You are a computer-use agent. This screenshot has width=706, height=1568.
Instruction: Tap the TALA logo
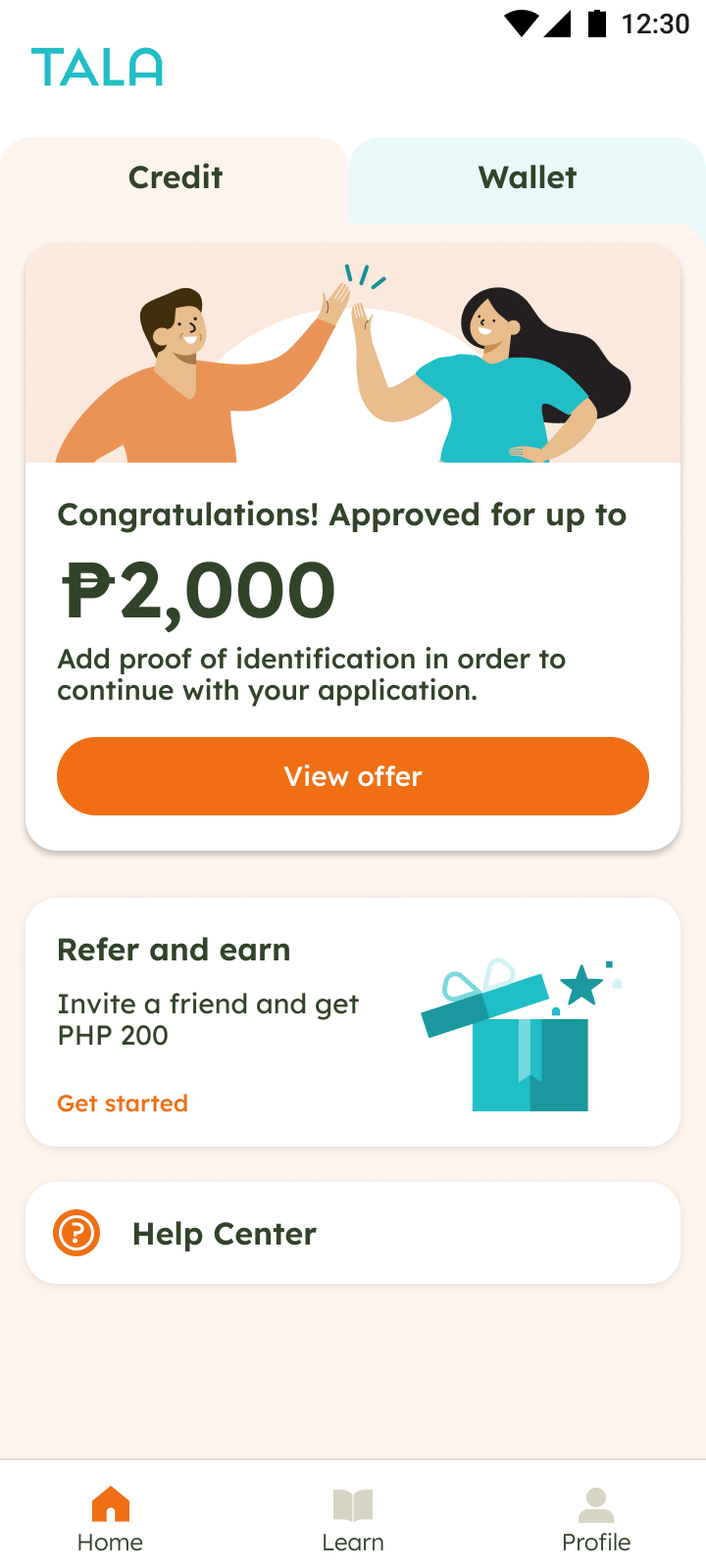point(97,68)
